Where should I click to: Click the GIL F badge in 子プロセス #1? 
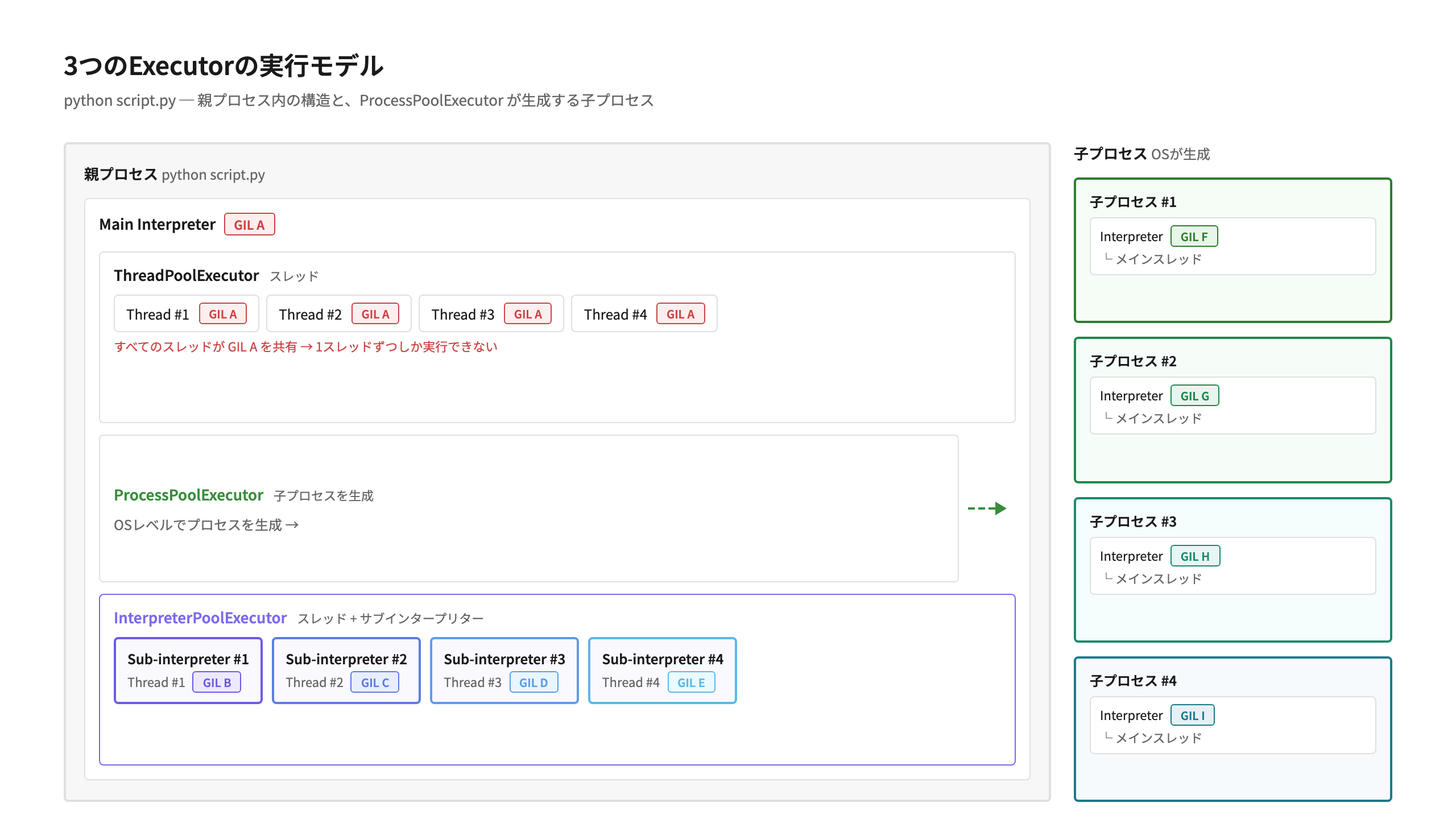click(x=1194, y=237)
